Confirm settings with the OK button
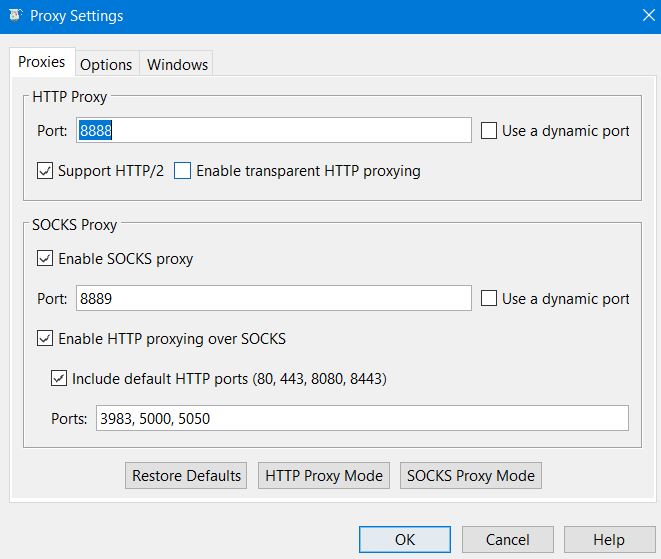The image size is (661, 559). [x=404, y=540]
